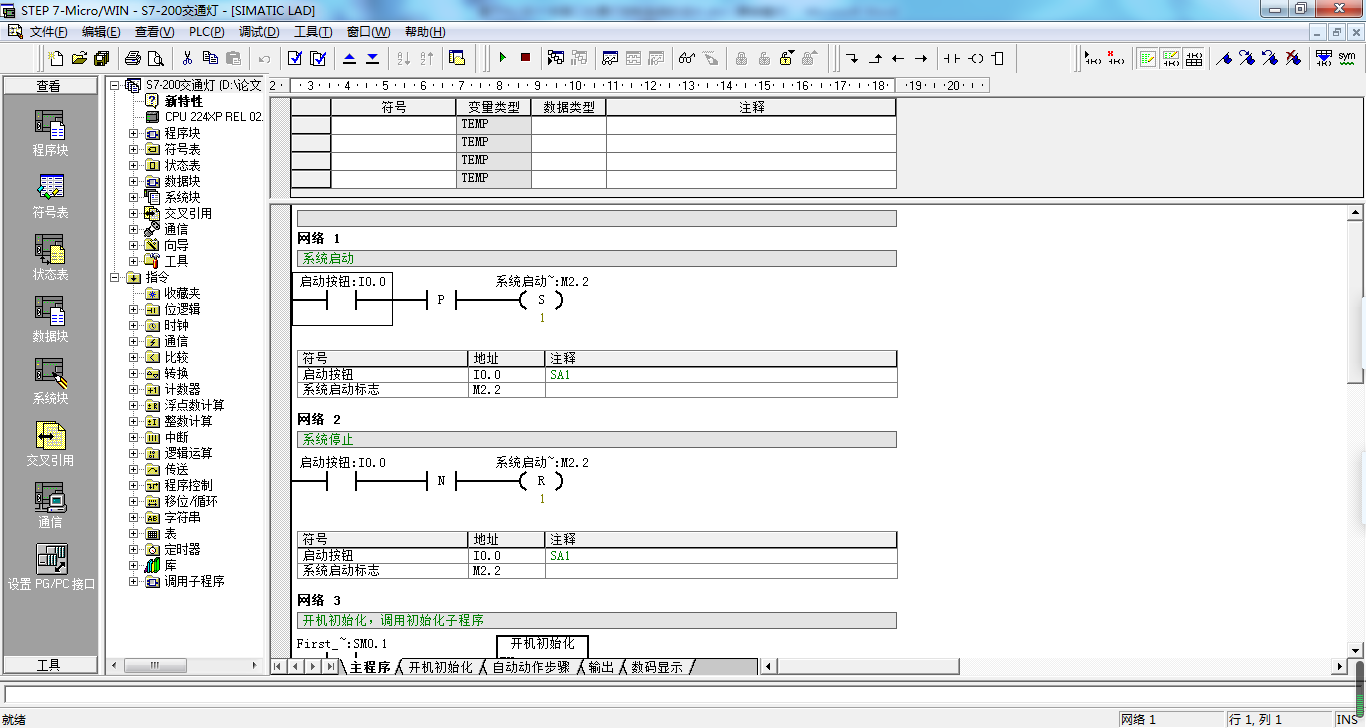This screenshot has width=1366, height=728.
Task: Open 数据块 from the left navigation bar
Action: (x=50, y=319)
